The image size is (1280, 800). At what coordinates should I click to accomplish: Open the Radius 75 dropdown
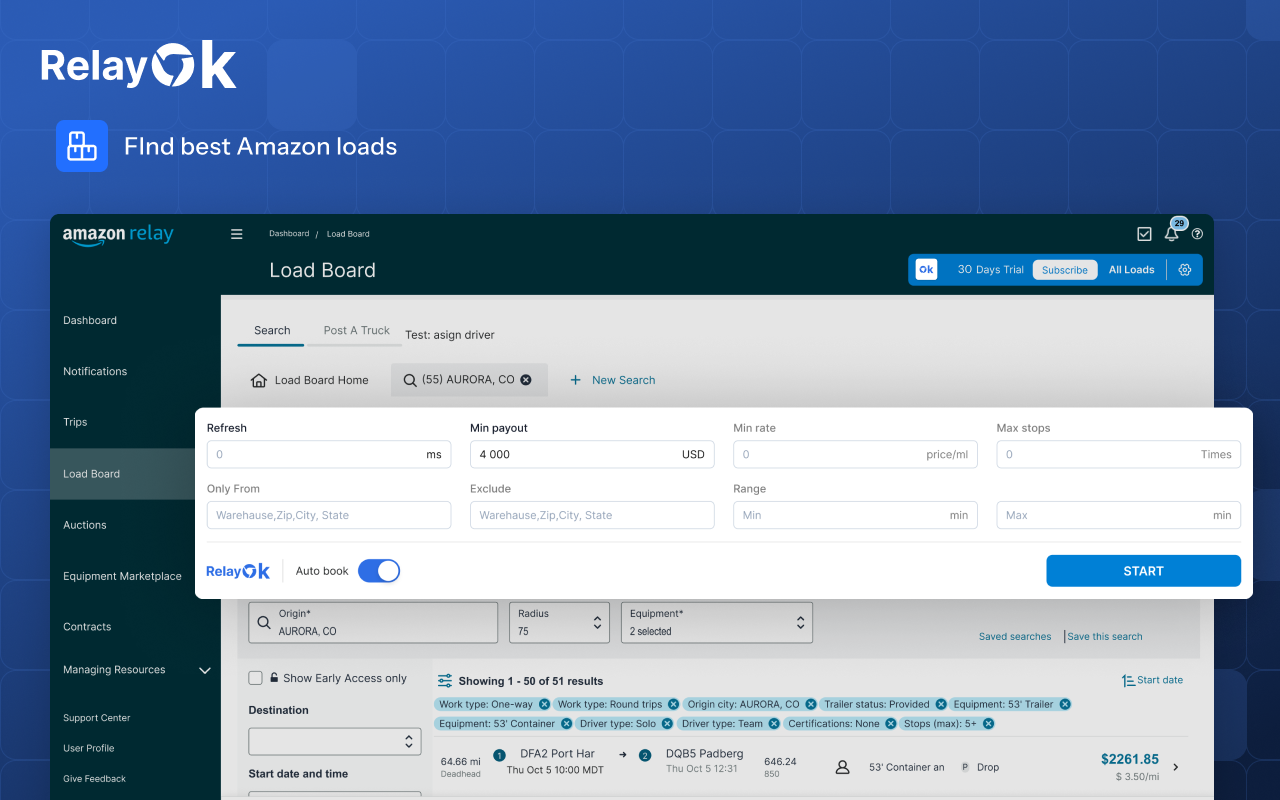click(559, 622)
